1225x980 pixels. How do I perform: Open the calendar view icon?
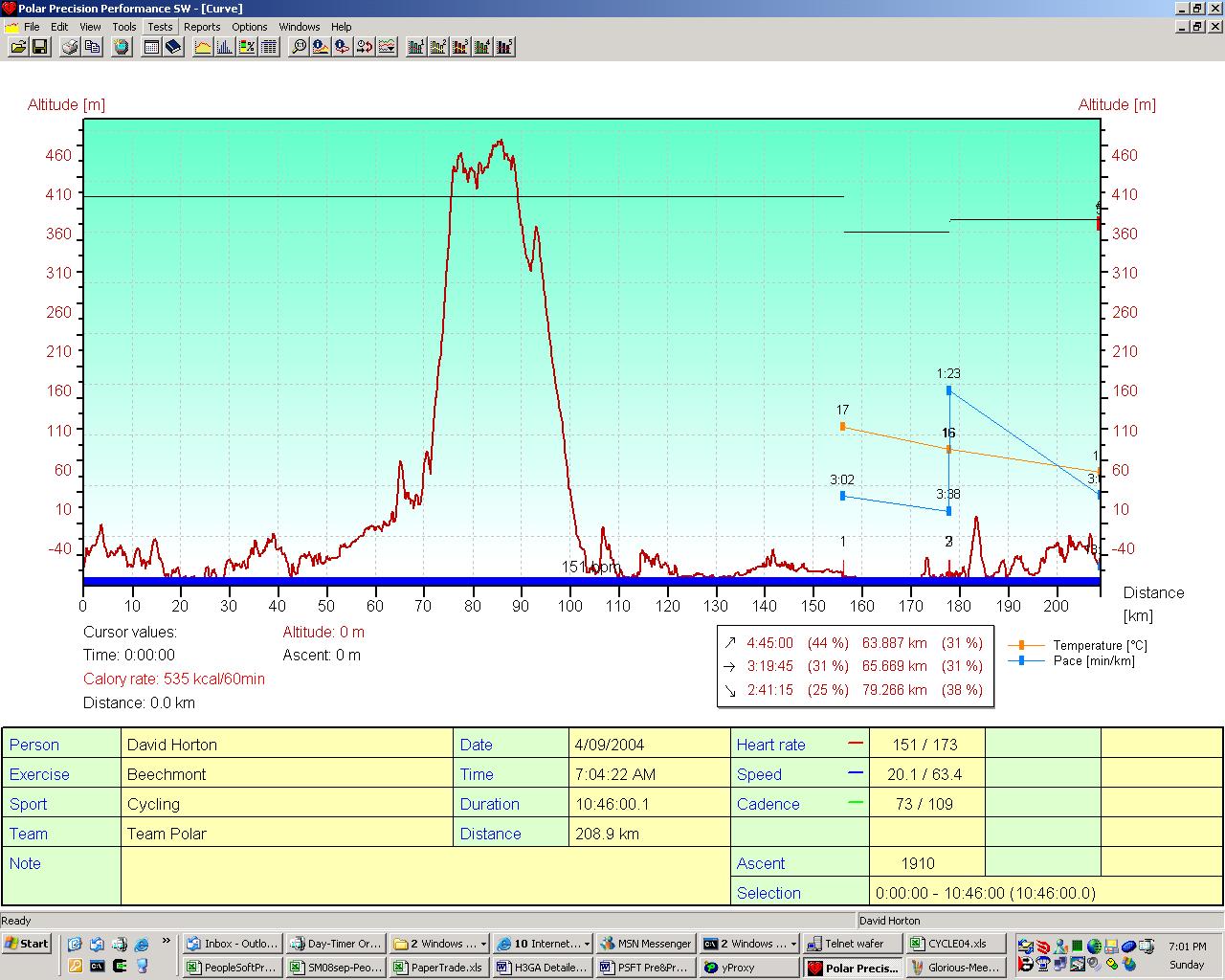pos(151,47)
